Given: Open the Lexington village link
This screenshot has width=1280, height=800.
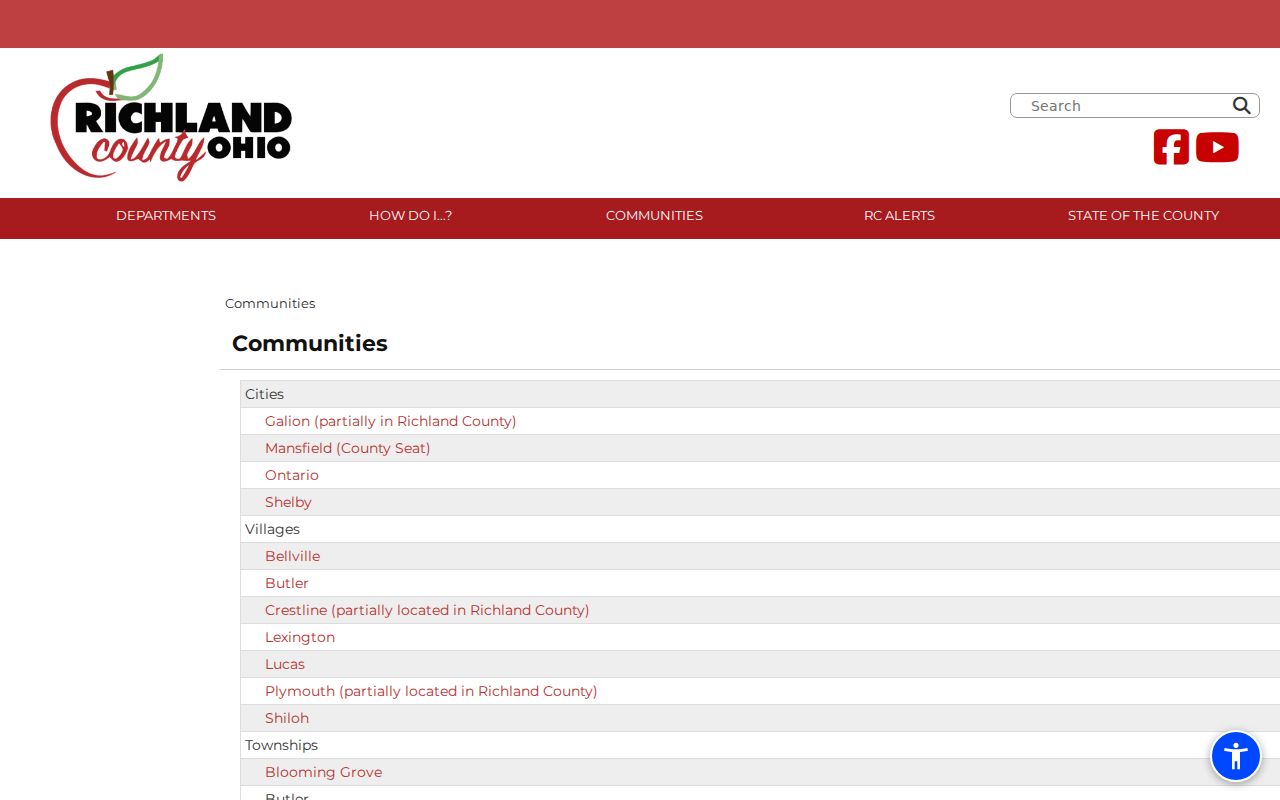Looking at the screenshot, I should click(x=300, y=637).
